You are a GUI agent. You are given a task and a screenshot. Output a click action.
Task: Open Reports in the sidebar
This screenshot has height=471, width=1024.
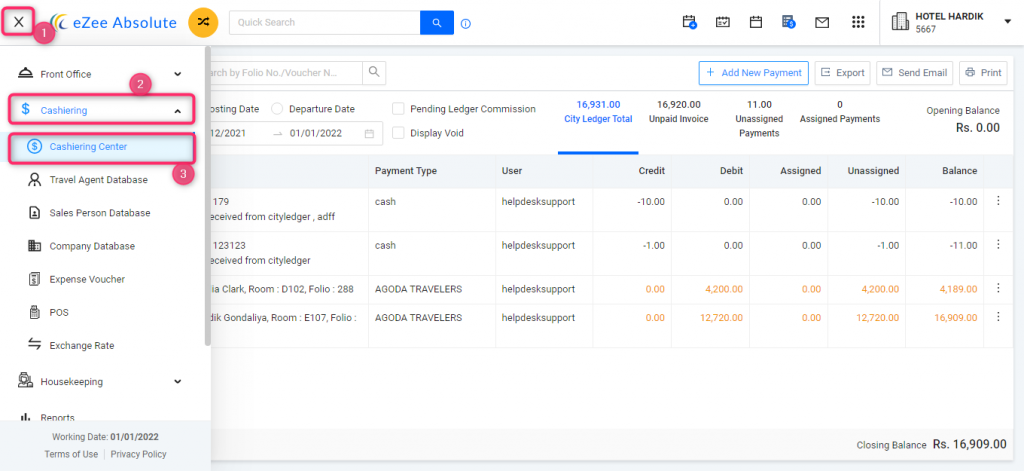pyautogui.click(x=57, y=417)
